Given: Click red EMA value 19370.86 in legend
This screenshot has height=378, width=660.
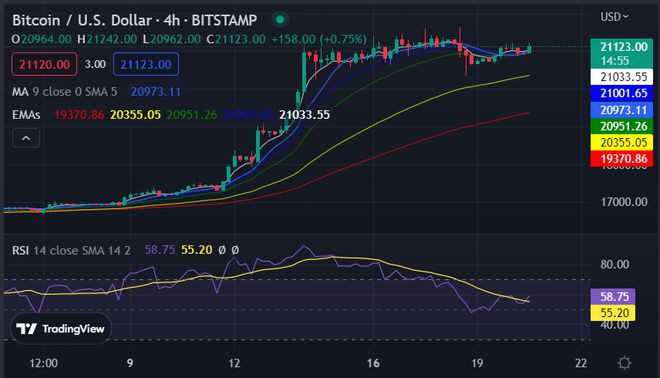Looking at the screenshot, I should click(79, 114).
